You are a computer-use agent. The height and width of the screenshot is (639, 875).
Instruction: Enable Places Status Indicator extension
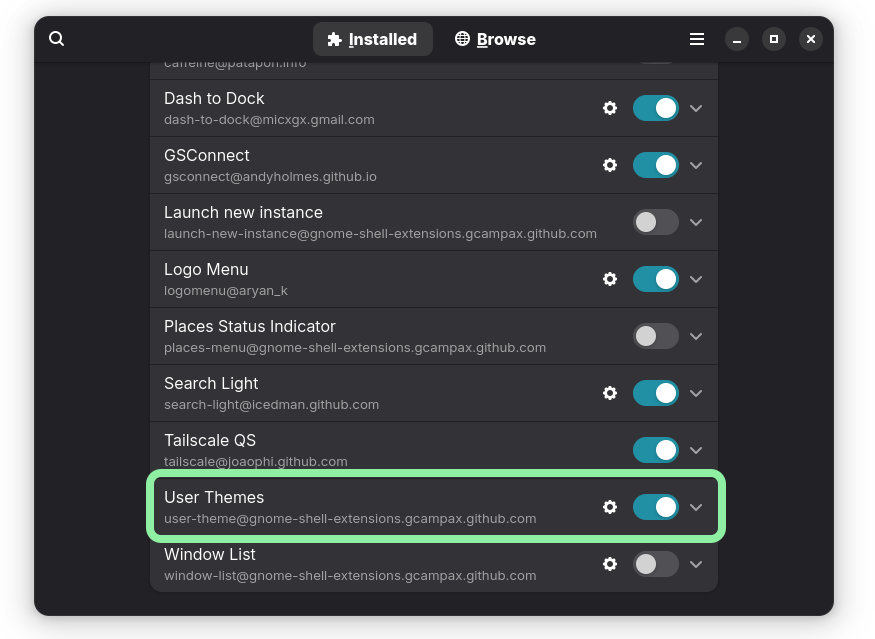pos(655,336)
